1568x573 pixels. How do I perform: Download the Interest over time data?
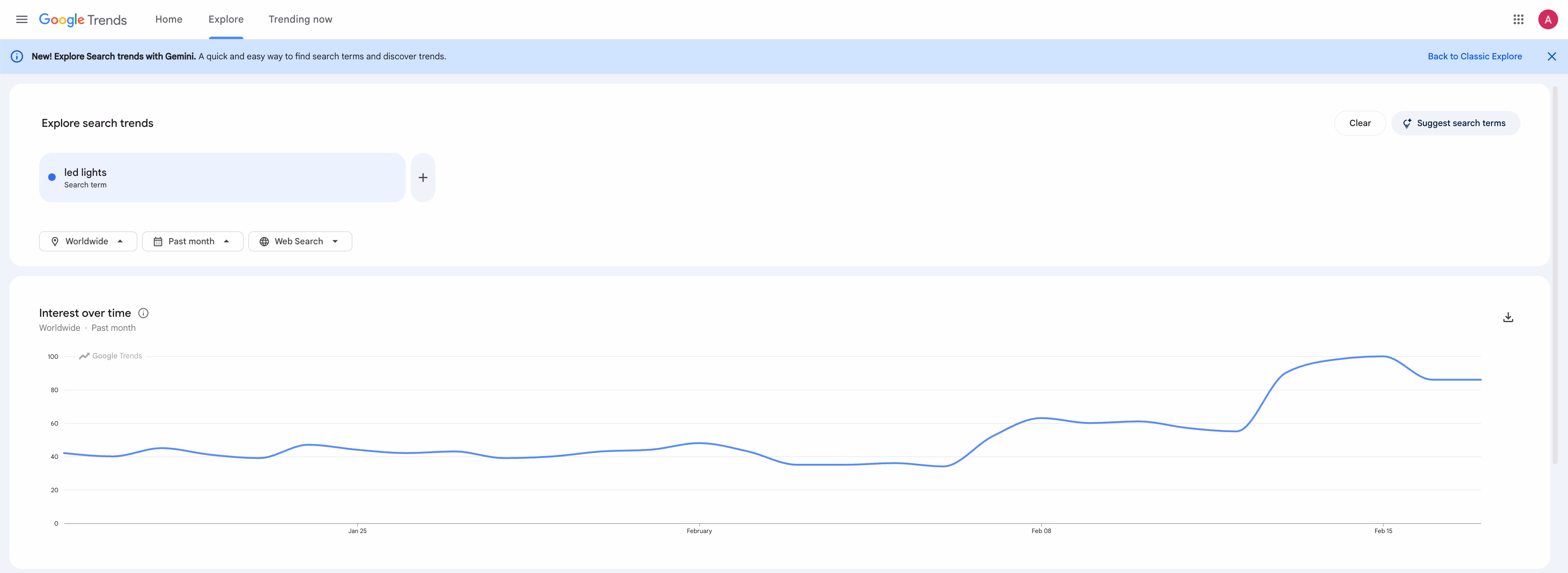pos(1508,317)
